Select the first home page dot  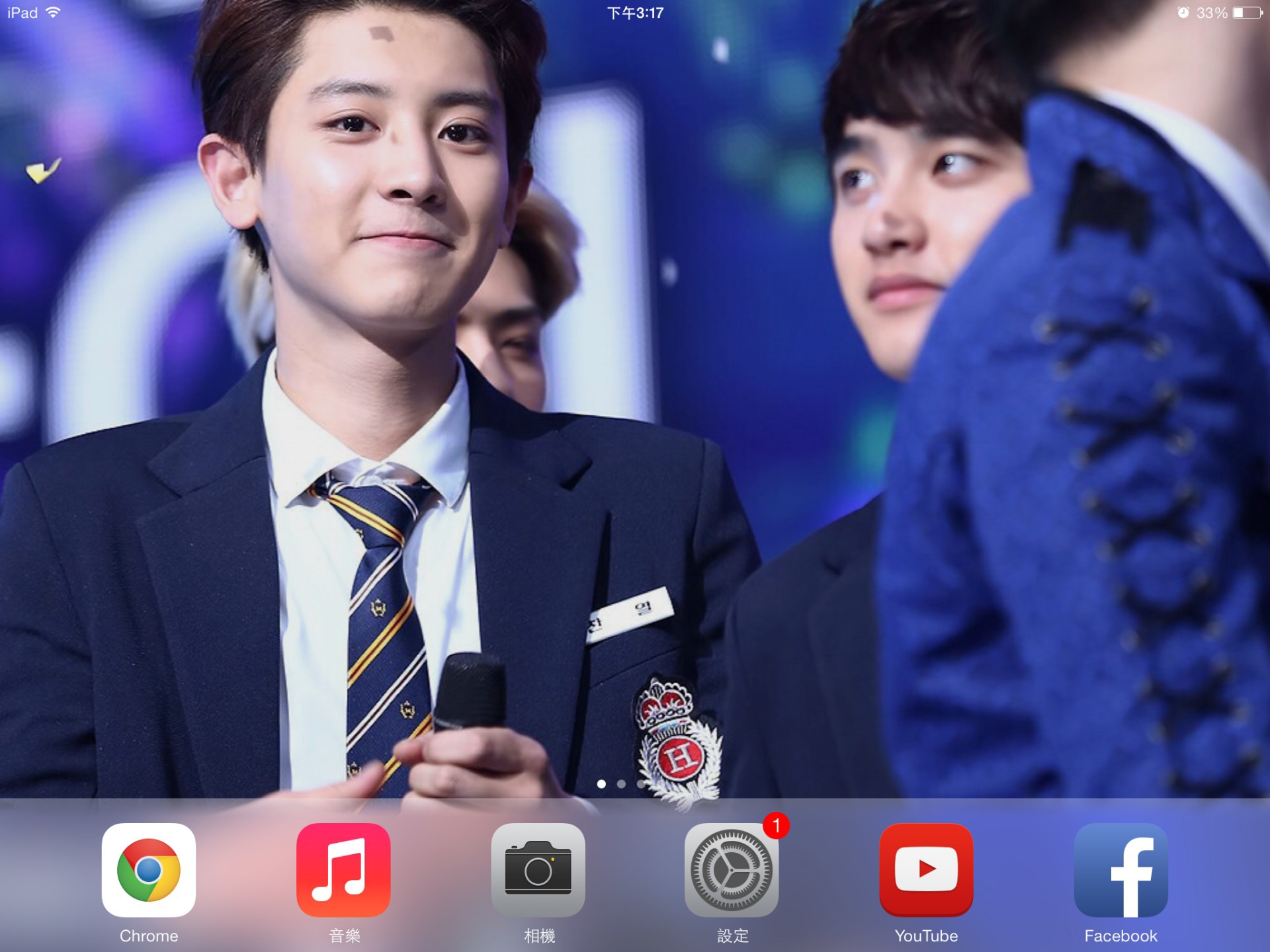[x=601, y=784]
